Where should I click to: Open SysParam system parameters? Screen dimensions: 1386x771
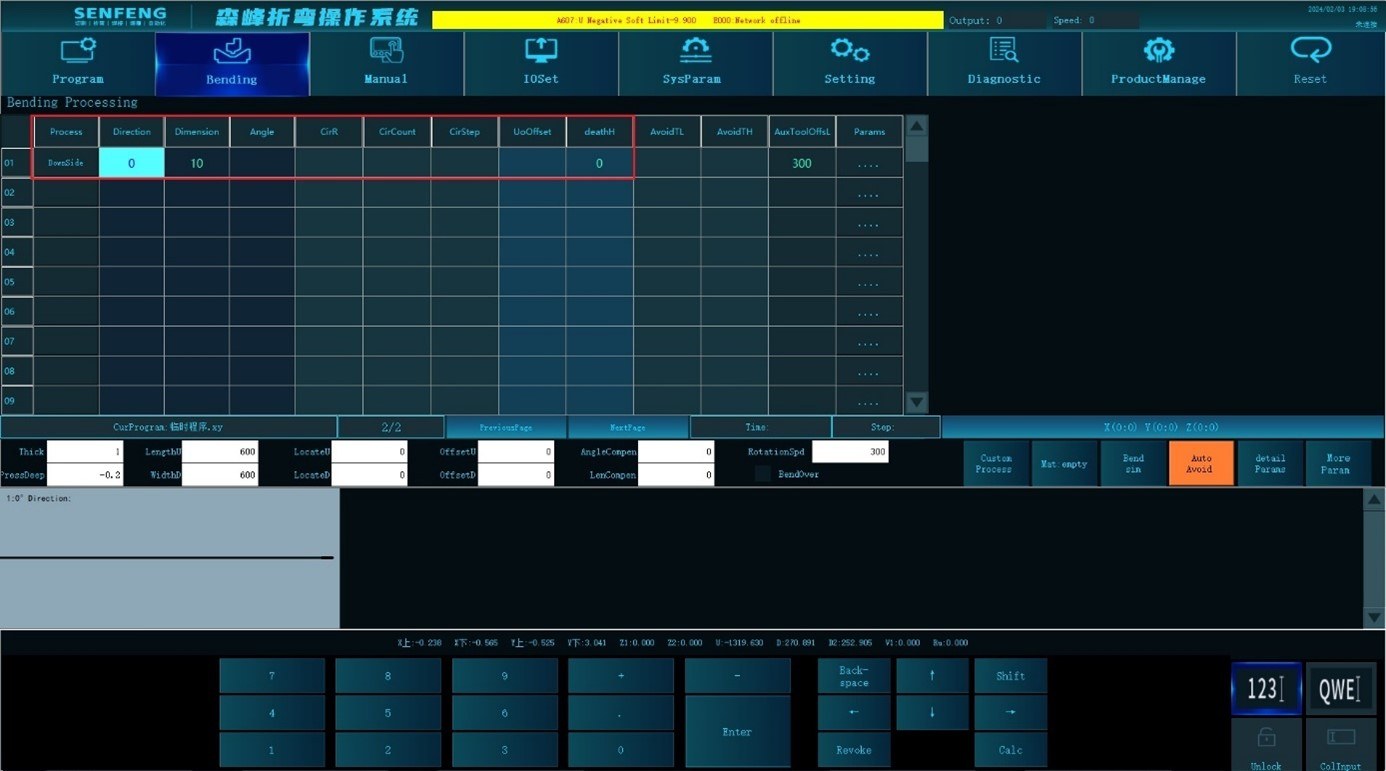[695, 62]
